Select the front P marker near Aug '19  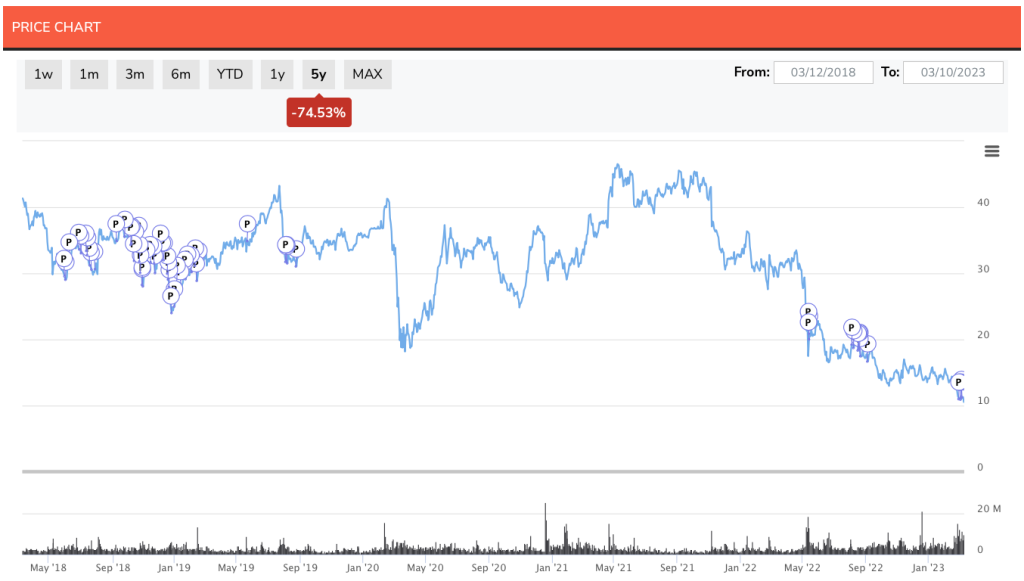[285, 244]
